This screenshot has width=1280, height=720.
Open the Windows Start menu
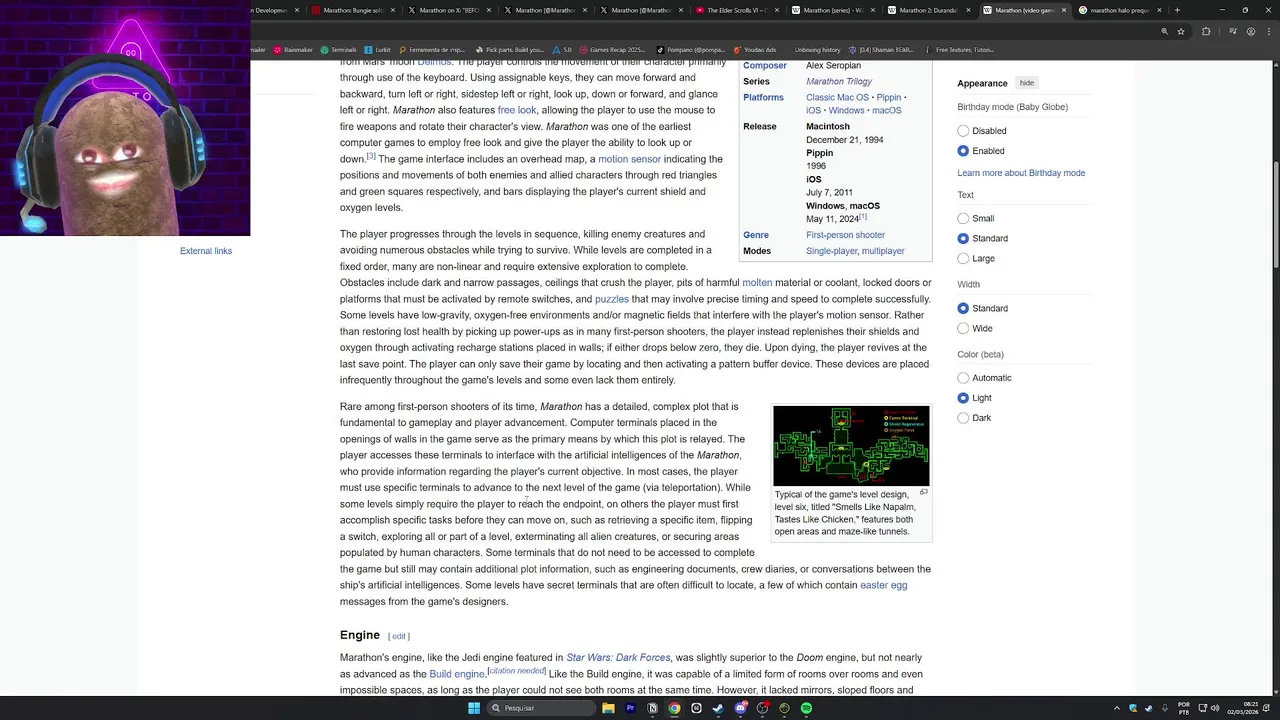point(474,708)
